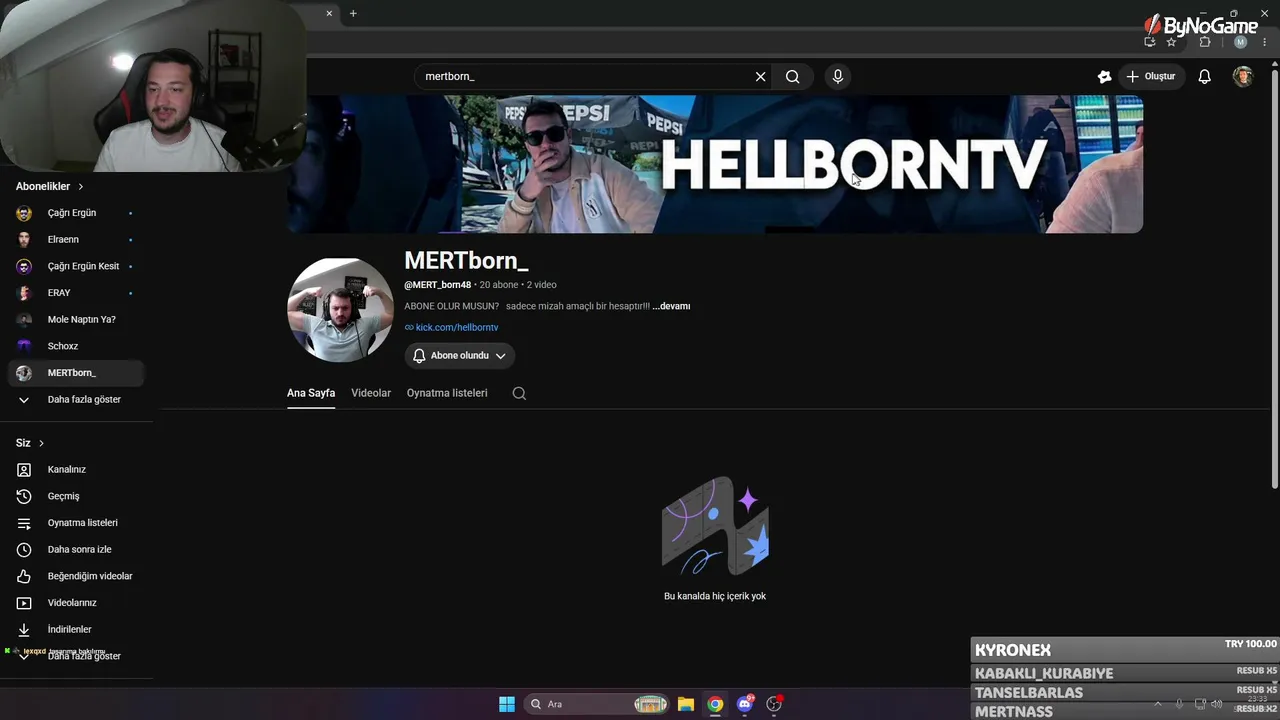This screenshot has height=720, width=1280.
Task: Open Mole Naptın Ya? channel
Action: pyautogui.click(x=76, y=320)
